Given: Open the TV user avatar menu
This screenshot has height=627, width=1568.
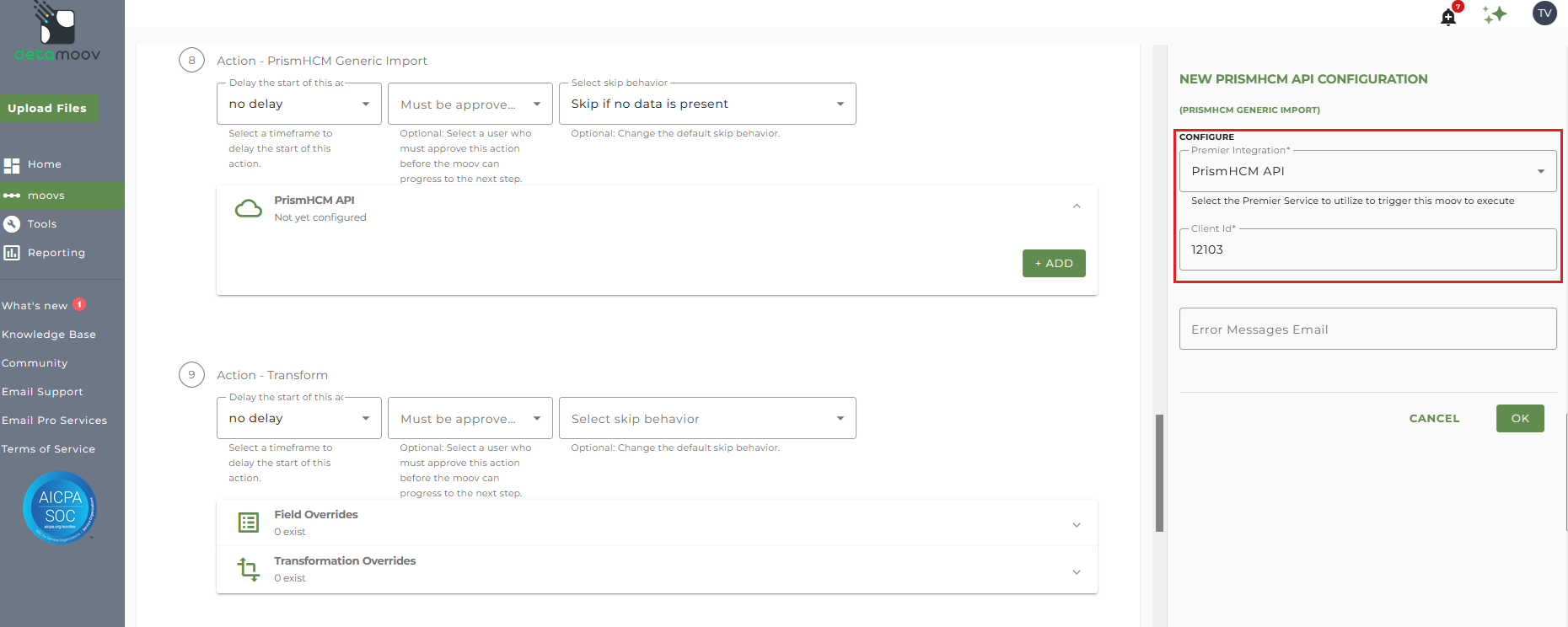Looking at the screenshot, I should [1544, 13].
